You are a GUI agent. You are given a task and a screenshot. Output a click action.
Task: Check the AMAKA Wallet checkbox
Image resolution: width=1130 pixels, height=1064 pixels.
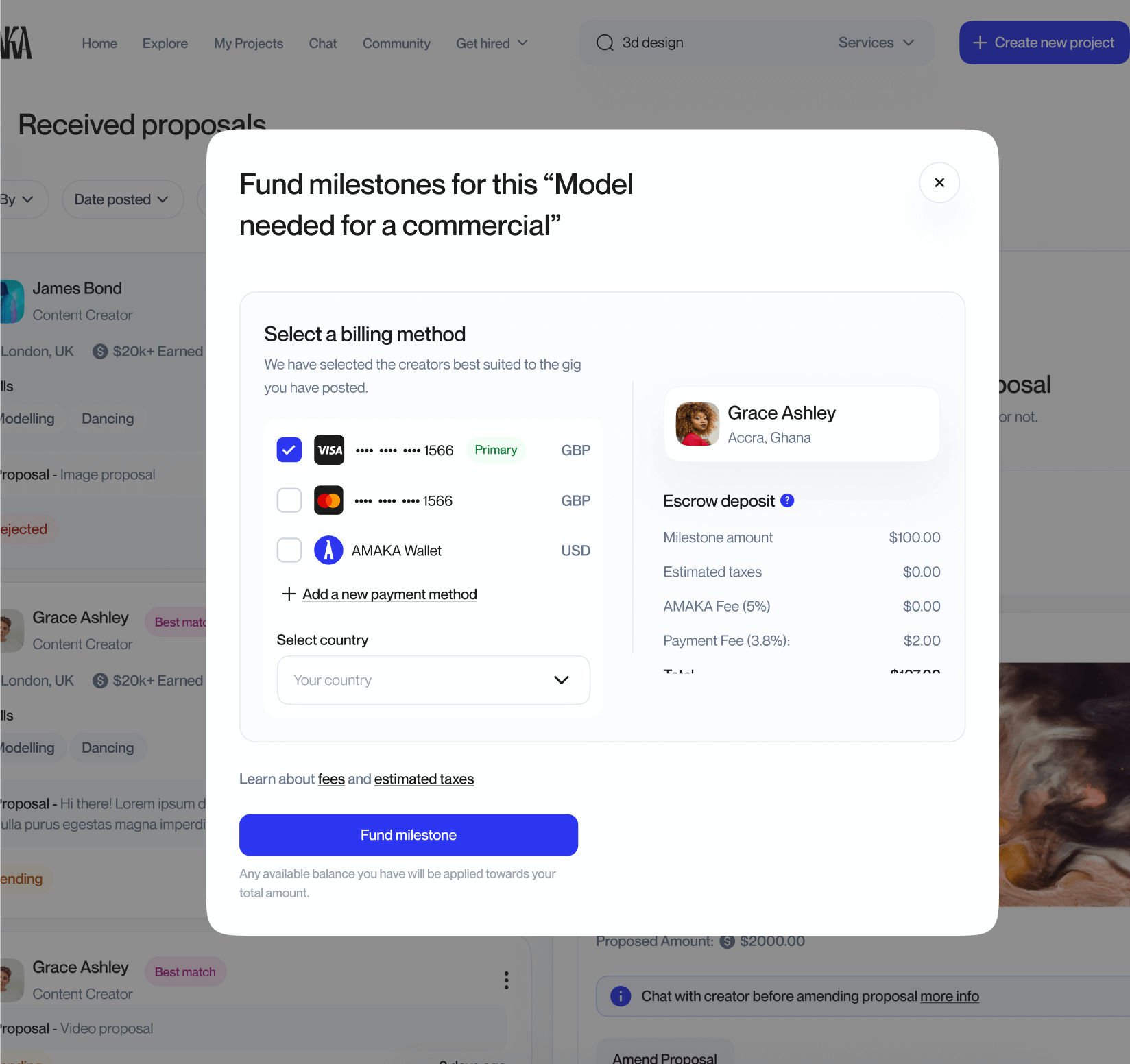pos(289,551)
